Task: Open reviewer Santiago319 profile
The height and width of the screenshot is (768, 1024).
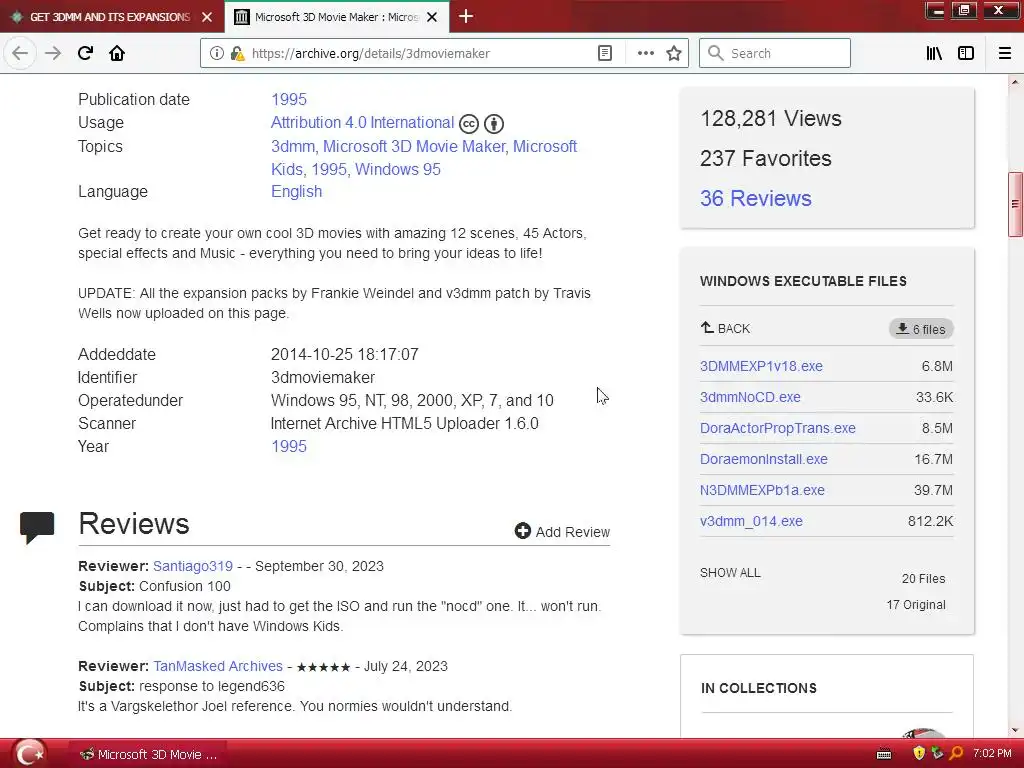Action: 193,566
